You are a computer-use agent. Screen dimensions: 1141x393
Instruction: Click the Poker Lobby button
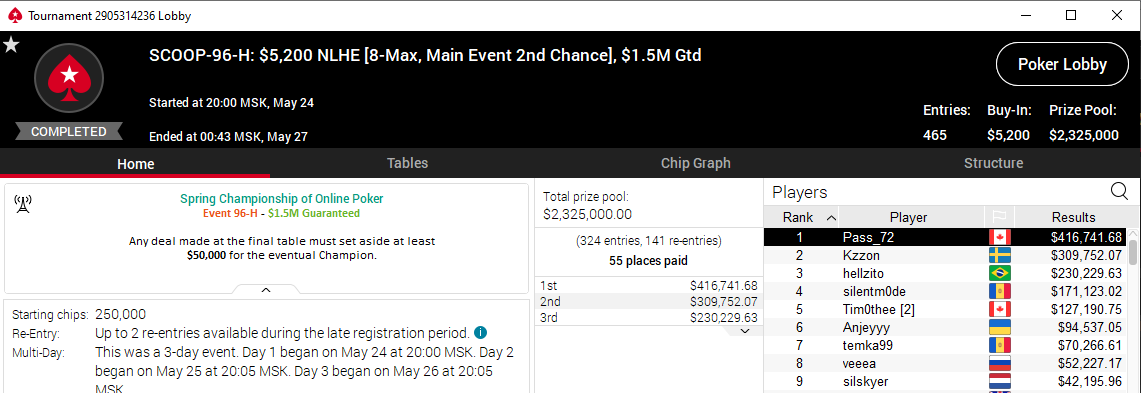[1062, 64]
